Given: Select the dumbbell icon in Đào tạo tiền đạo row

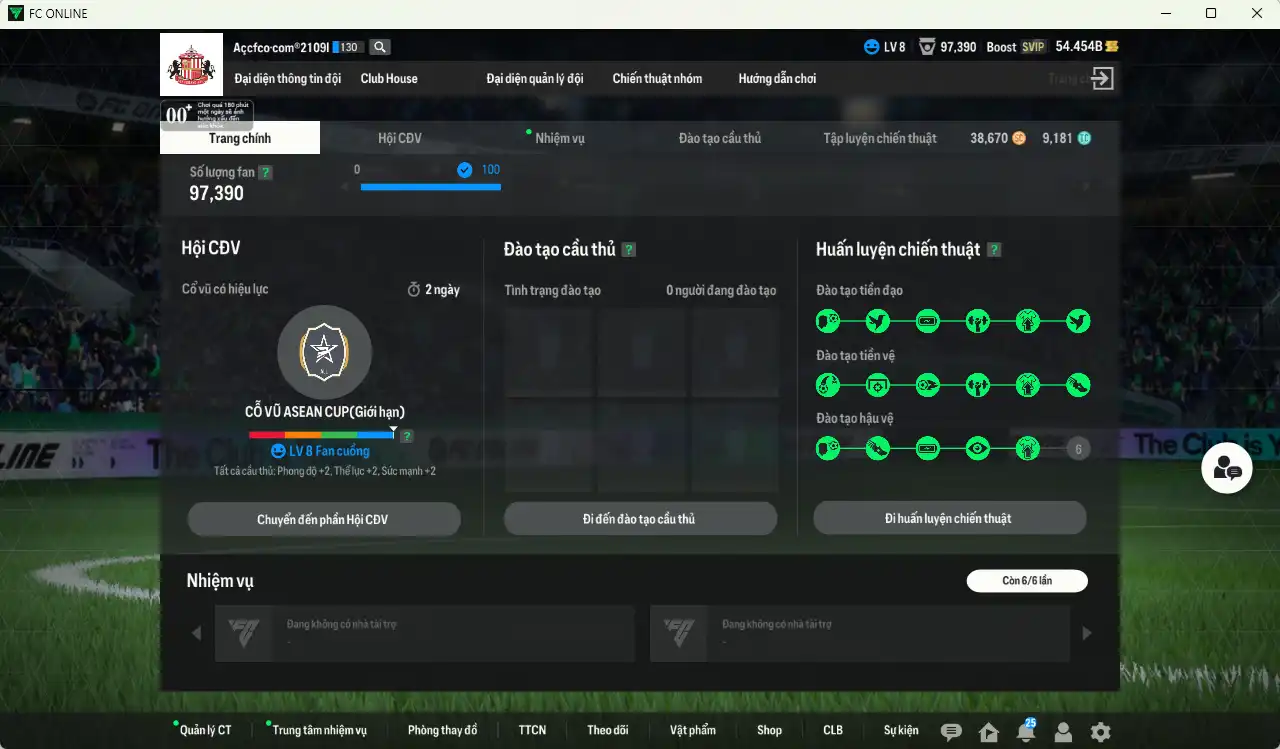Looking at the screenshot, I should 977,322.
